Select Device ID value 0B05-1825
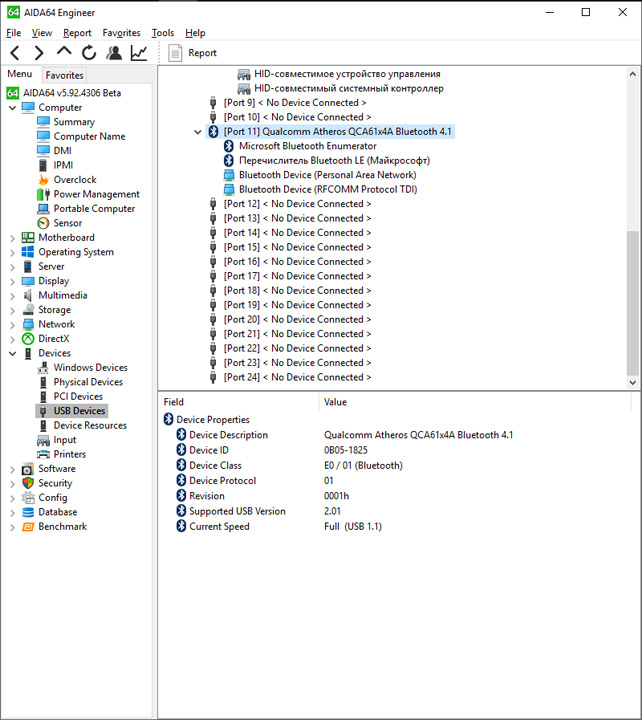The height and width of the screenshot is (720, 642). pos(345,450)
